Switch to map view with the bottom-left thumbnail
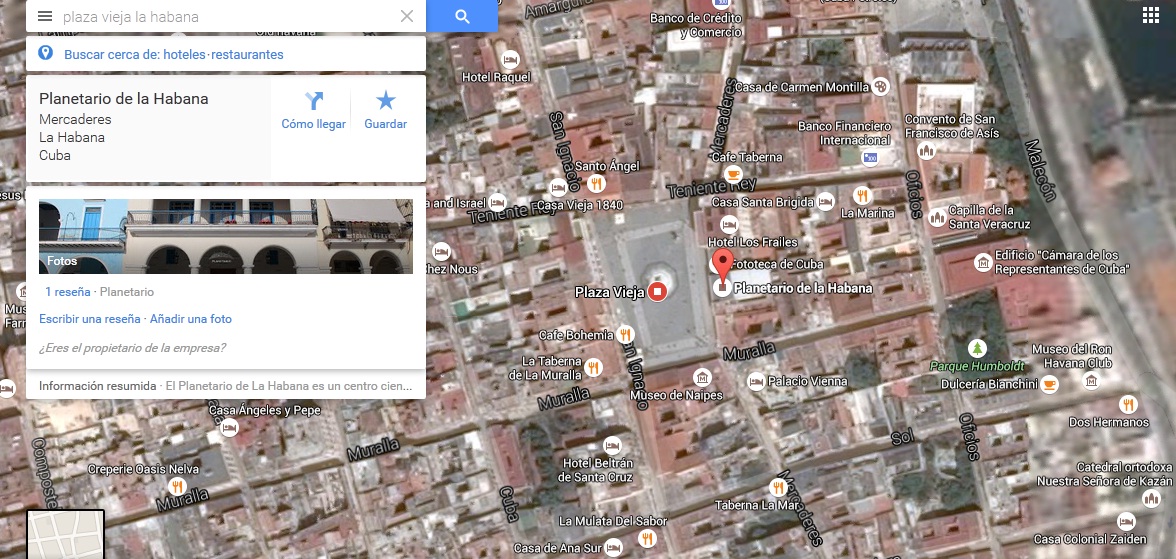 [x=66, y=534]
